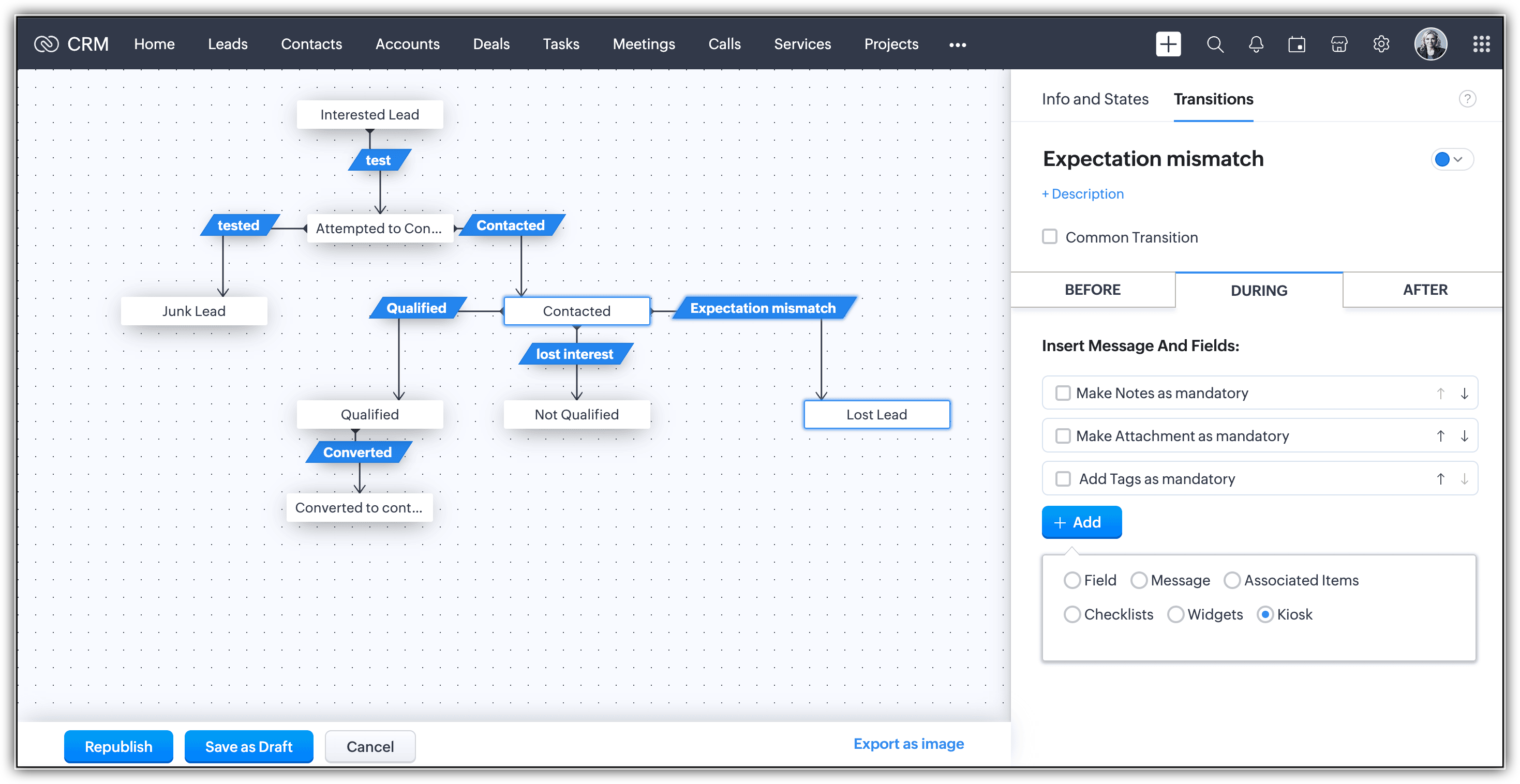Open the settings gear icon
Viewport: 1520px width, 784px height.
(x=1381, y=44)
